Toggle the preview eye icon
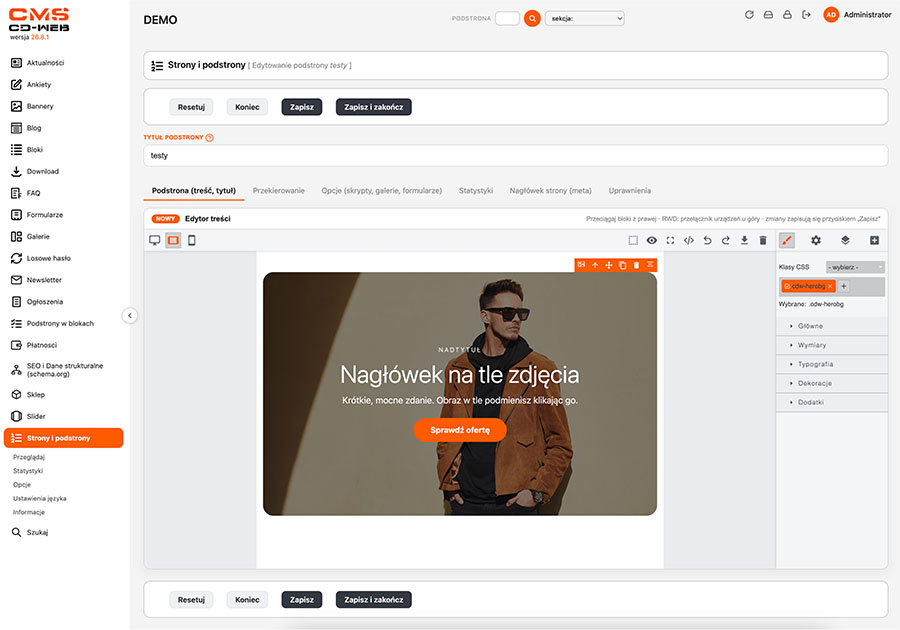The image size is (900, 630). point(651,240)
